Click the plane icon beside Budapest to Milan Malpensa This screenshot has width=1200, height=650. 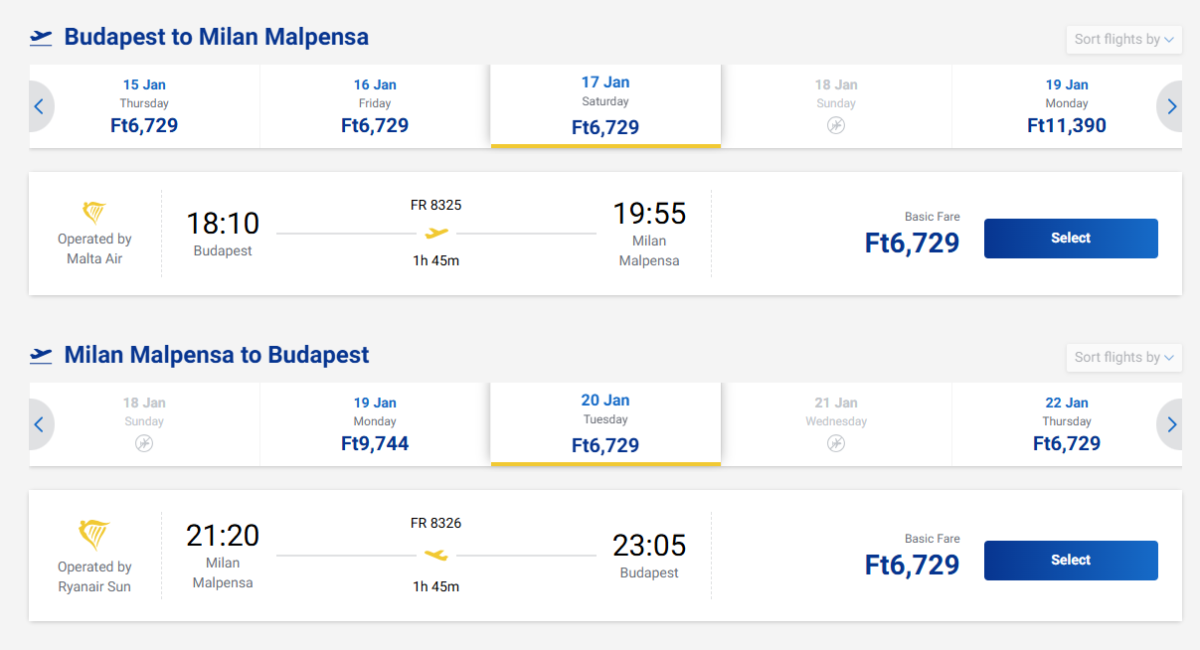pyautogui.click(x=41, y=38)
